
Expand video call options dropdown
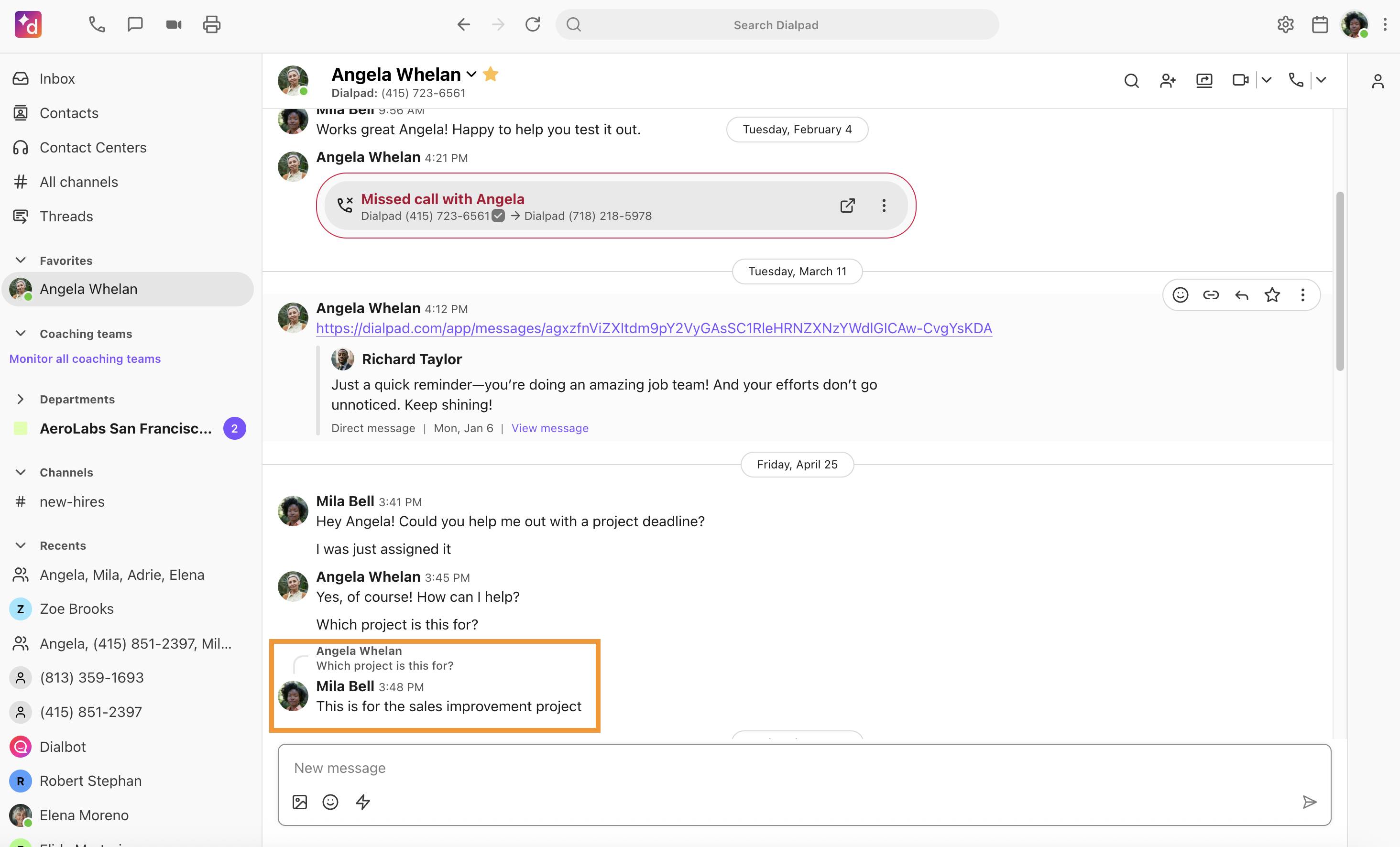pyautogui.click(x=1267, y=80)
